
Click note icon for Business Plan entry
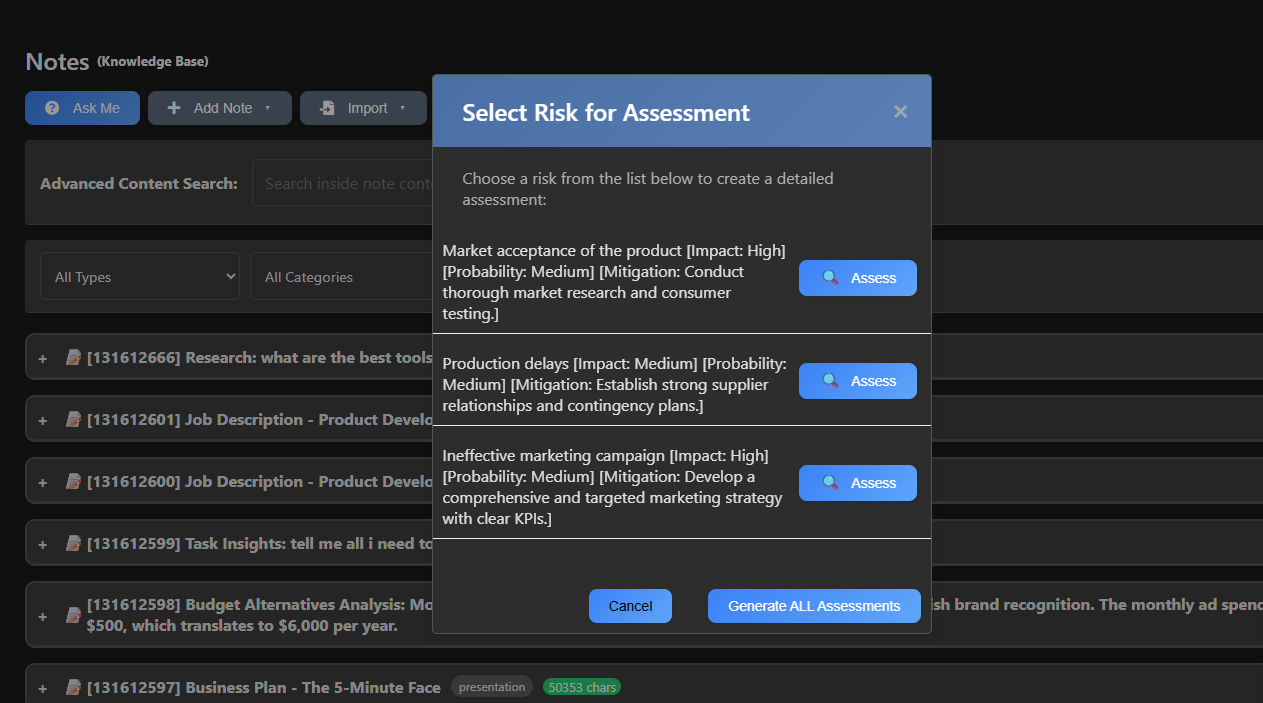click(x=73, y=688)
